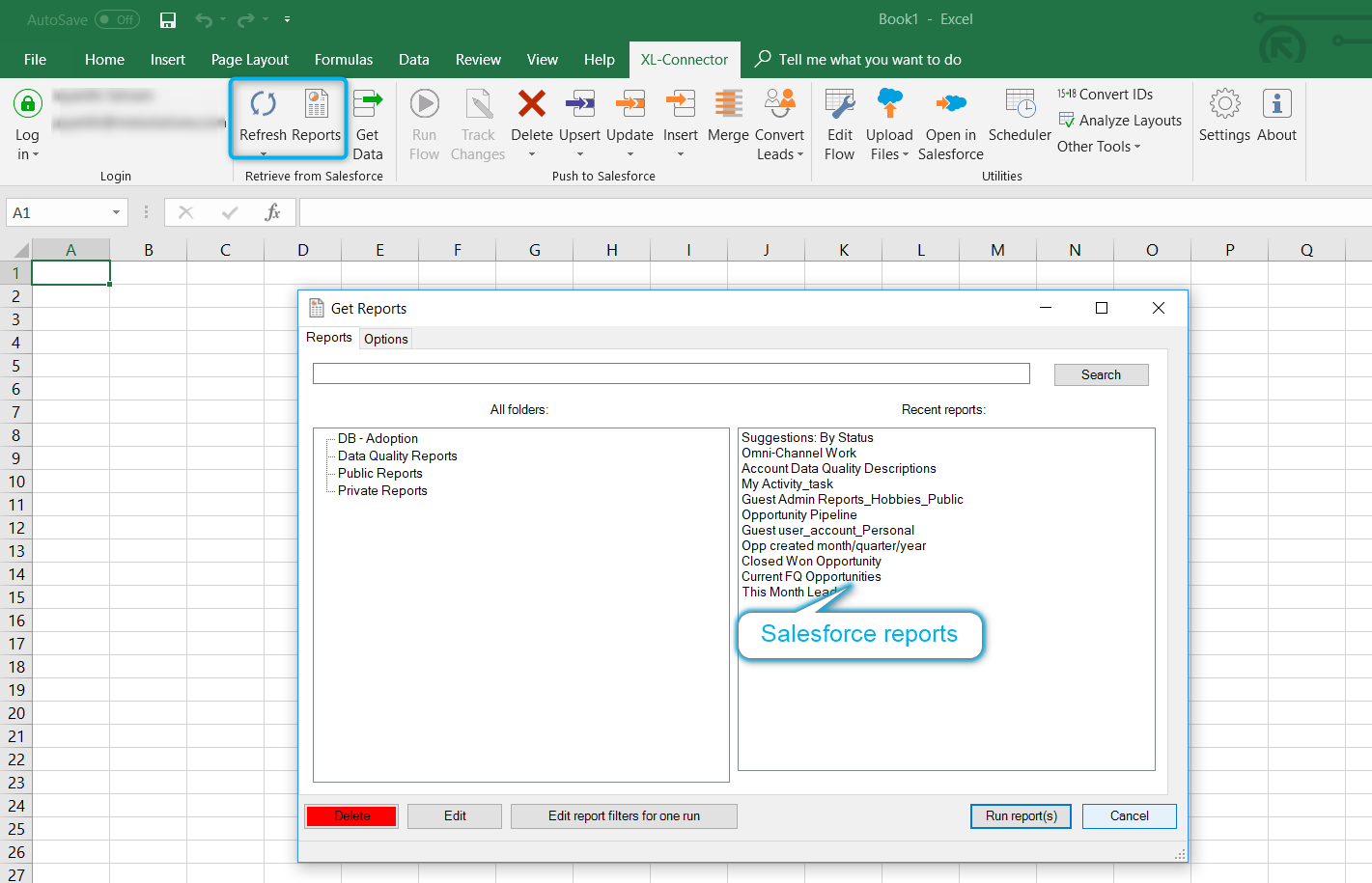
Task: Switch to Options tab in Get Reports
Action: [x=386, y=339]
